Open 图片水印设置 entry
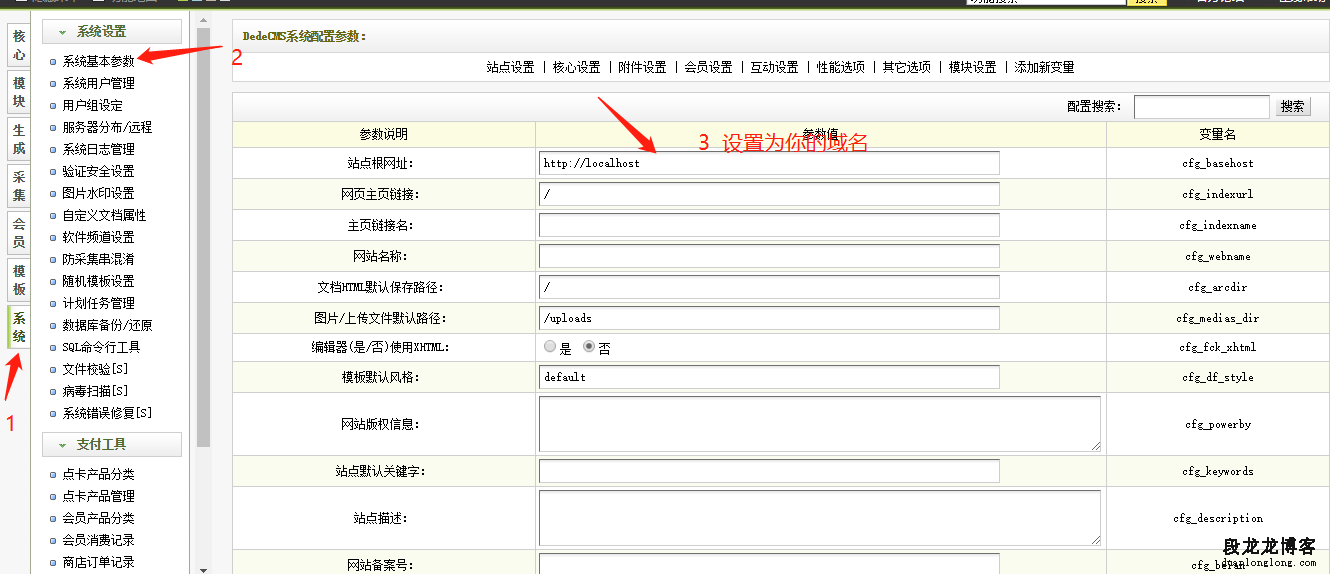 pos(98,193)
